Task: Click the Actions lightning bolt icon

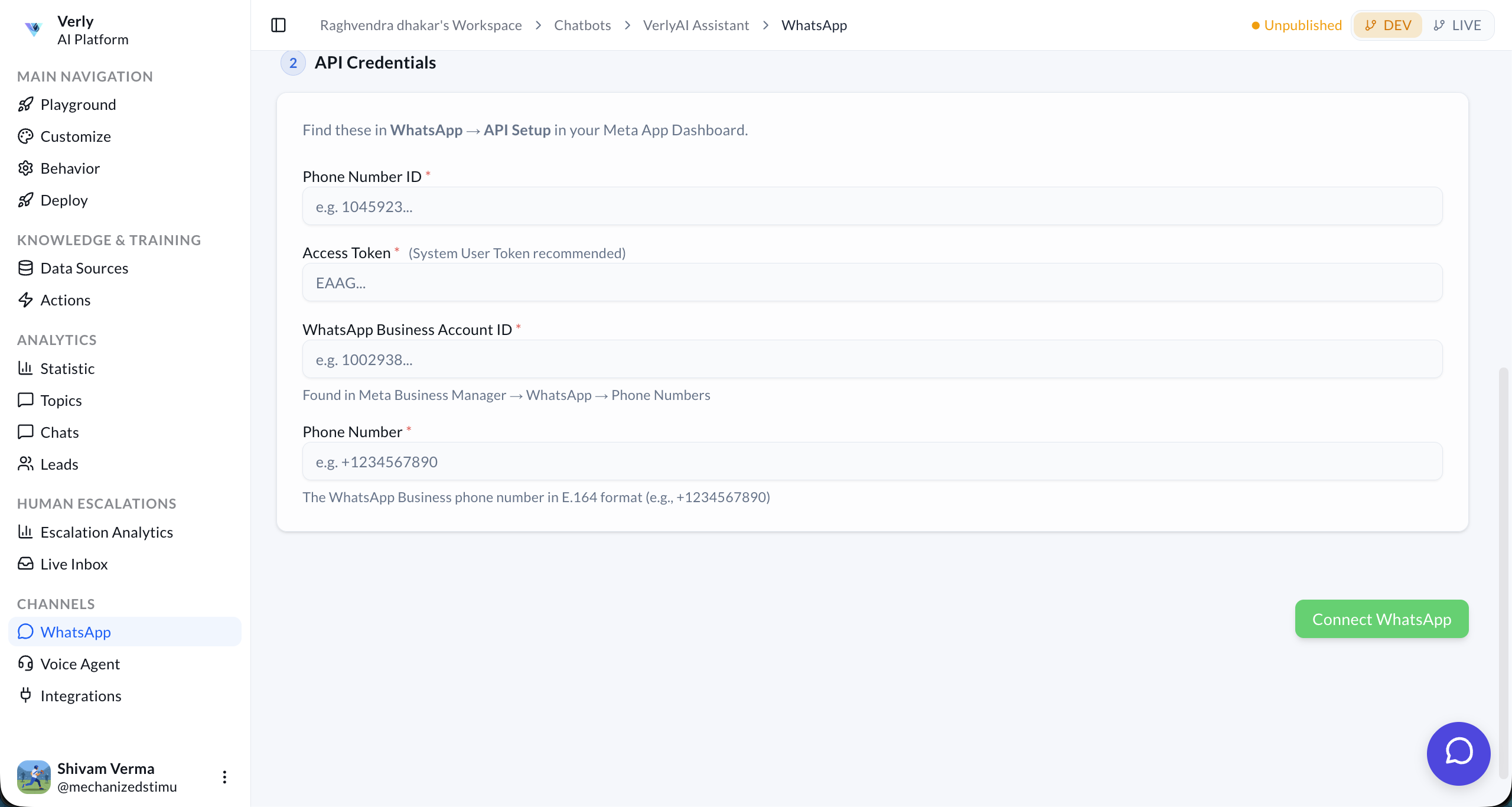Action: 26,300
